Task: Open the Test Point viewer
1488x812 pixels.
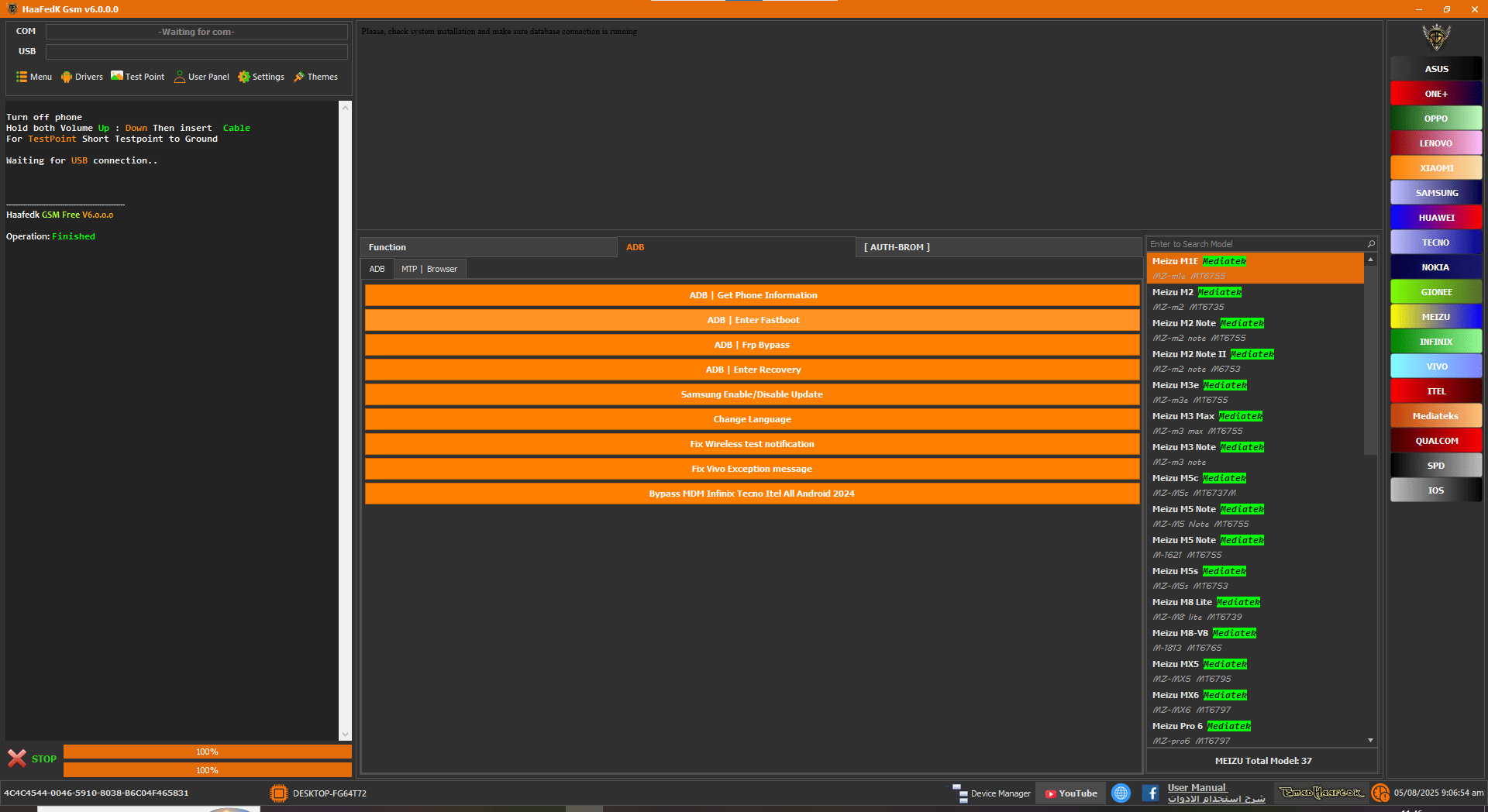Action: pyautogui.click(x=138, y=77)
